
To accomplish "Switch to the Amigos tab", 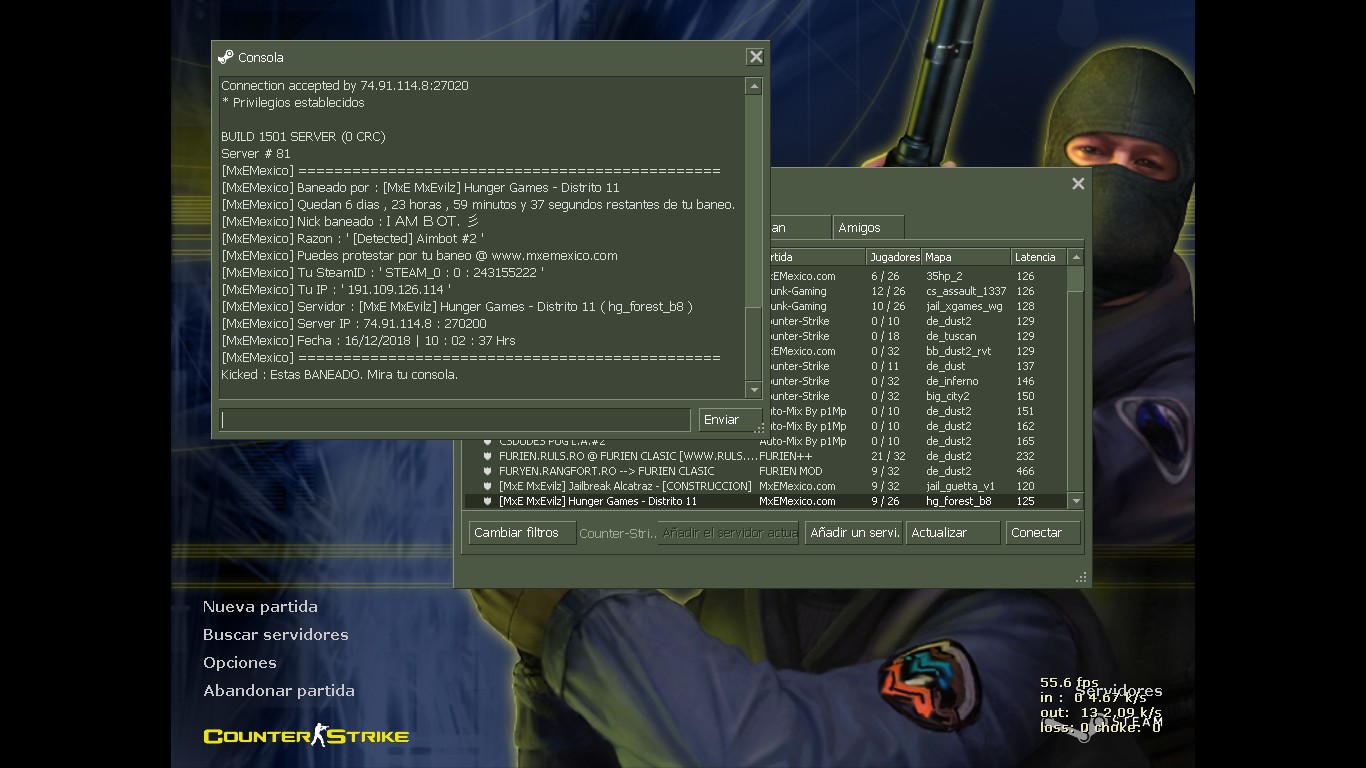I will pyautogui.click(x=868, y=228).
